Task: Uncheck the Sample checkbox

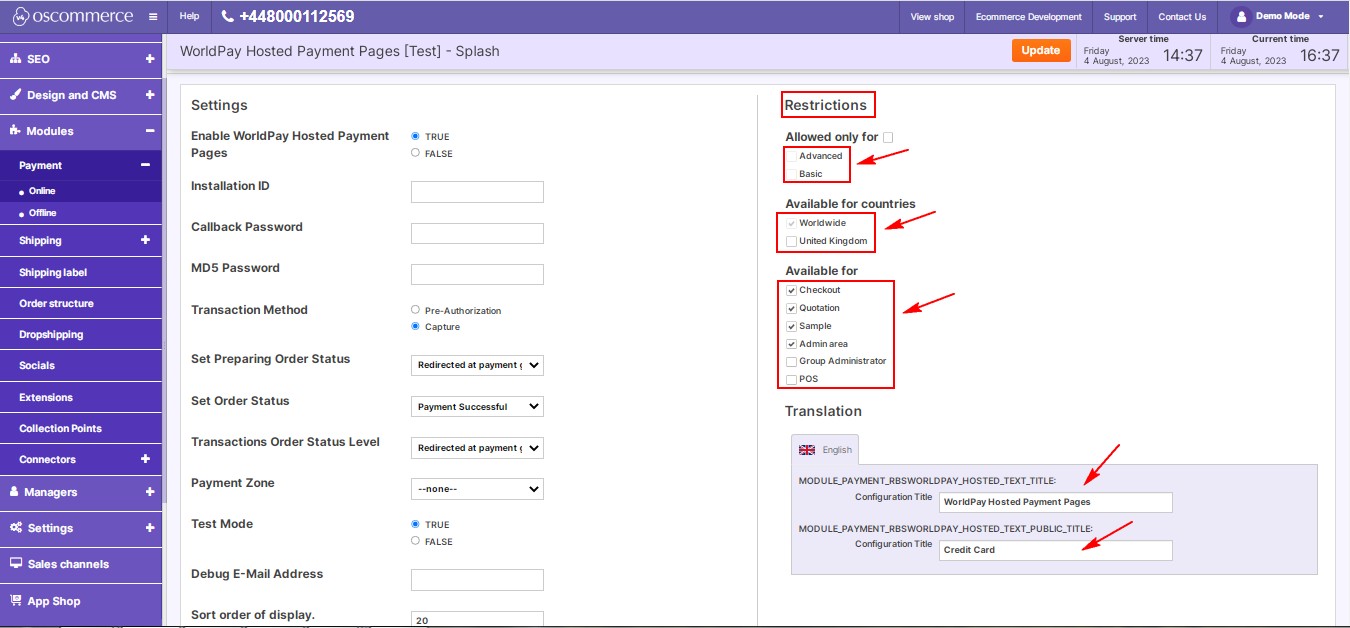Action: click(792, 326)
